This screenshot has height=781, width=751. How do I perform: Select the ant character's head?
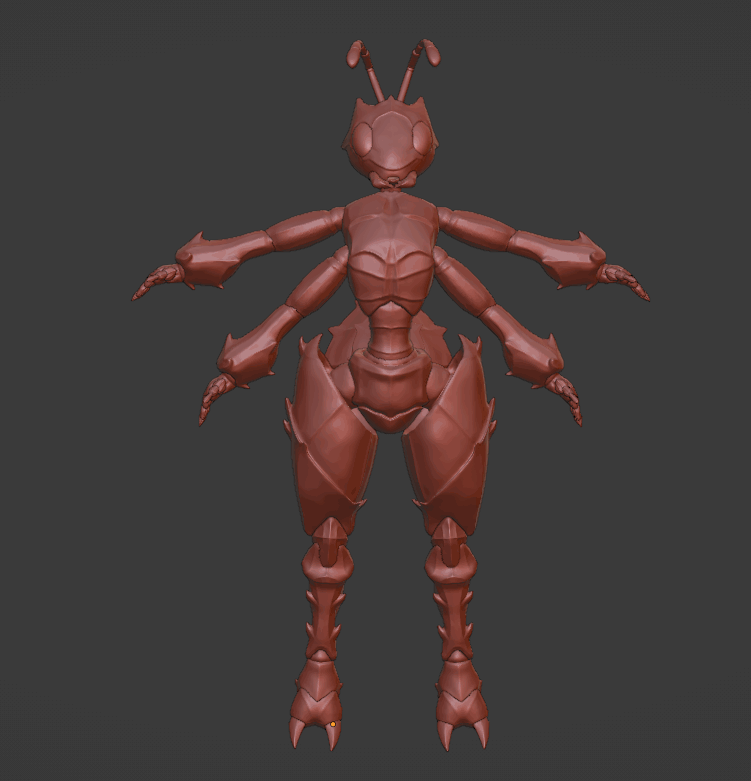390,142
